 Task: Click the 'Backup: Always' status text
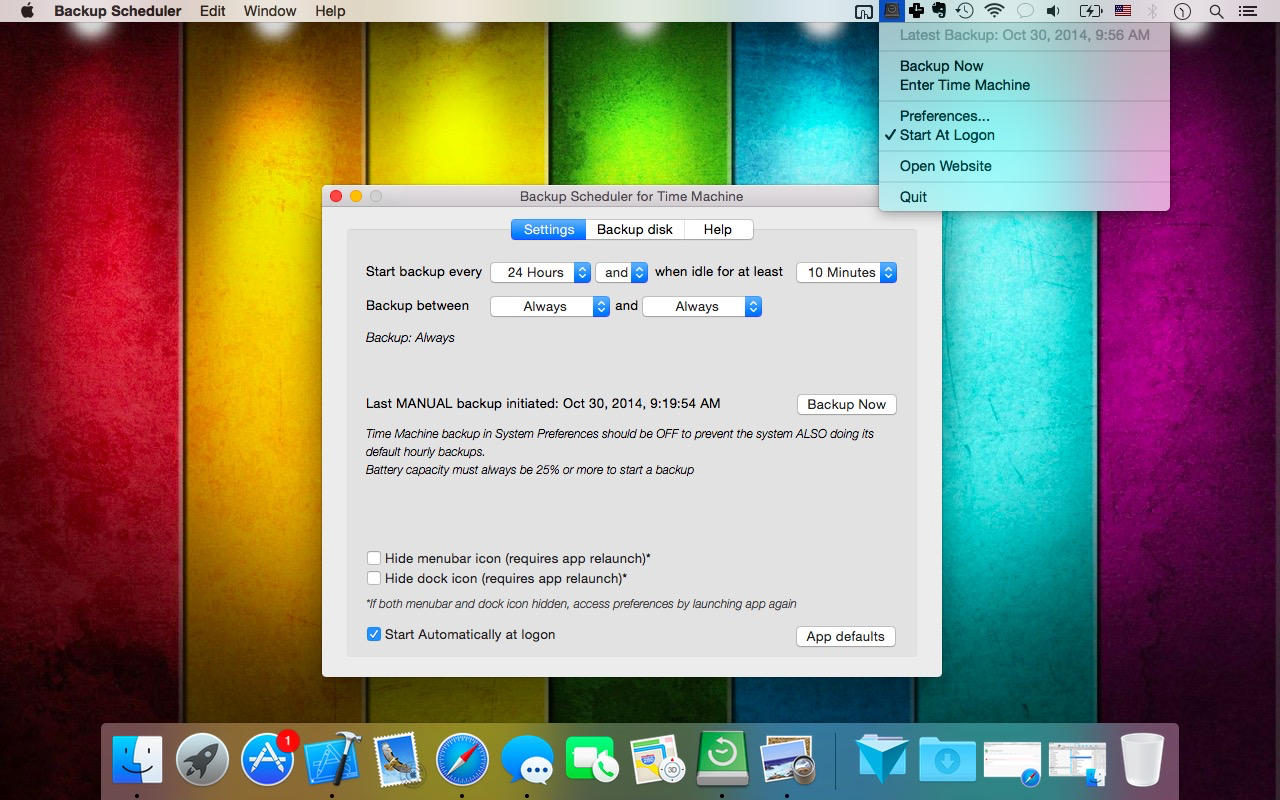point(410,338)
